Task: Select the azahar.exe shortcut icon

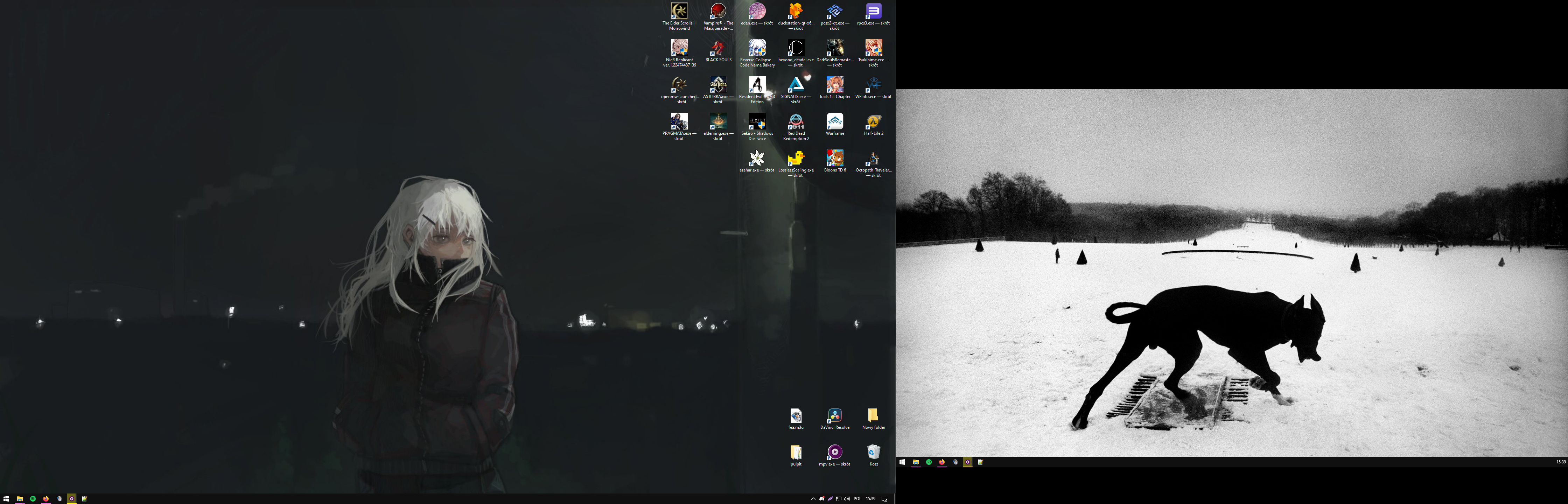Action: point(757,161)
